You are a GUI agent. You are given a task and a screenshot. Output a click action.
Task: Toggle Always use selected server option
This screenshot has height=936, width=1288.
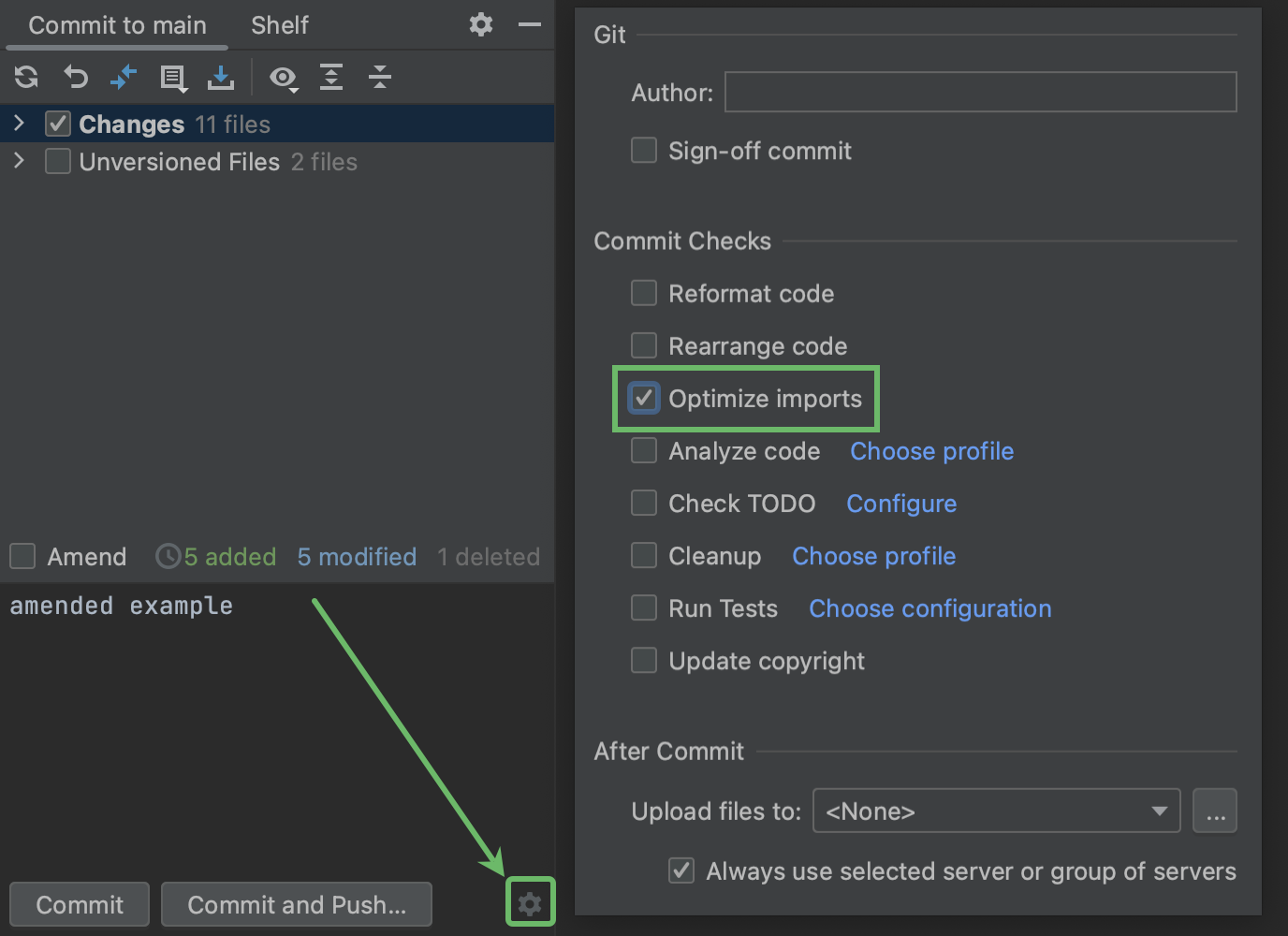[x=681, y=870]
